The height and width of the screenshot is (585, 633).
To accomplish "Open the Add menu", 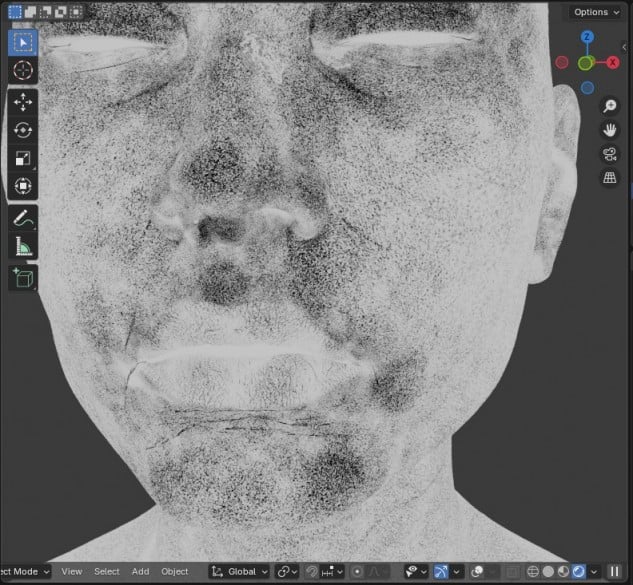I will (140, 572).
